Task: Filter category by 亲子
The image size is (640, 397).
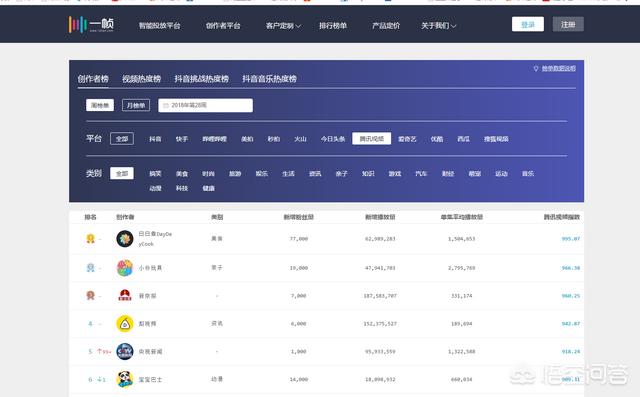Action: click(342, 174)
